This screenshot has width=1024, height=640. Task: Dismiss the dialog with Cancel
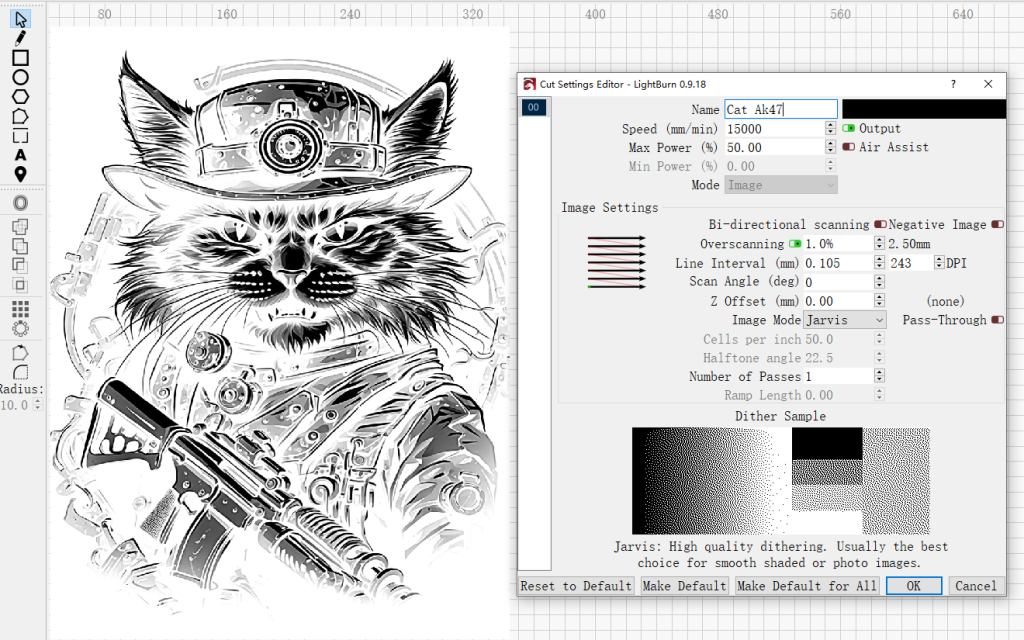click(976, 586)
